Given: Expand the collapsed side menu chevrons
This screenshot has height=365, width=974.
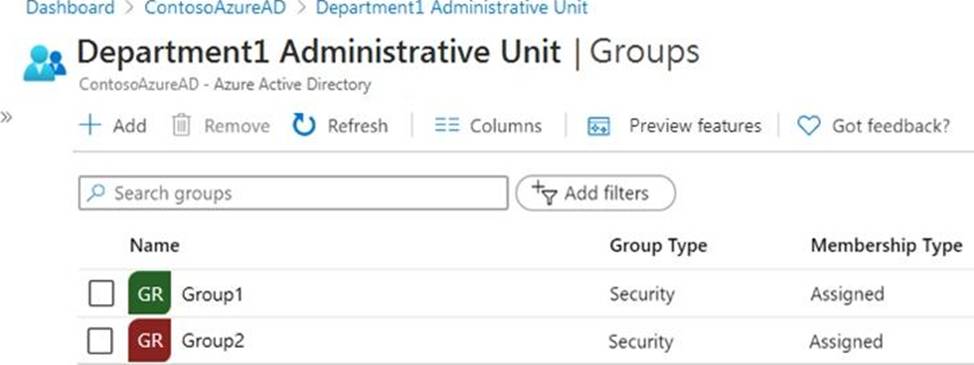Looking at the screenshot, I should 6,118.
